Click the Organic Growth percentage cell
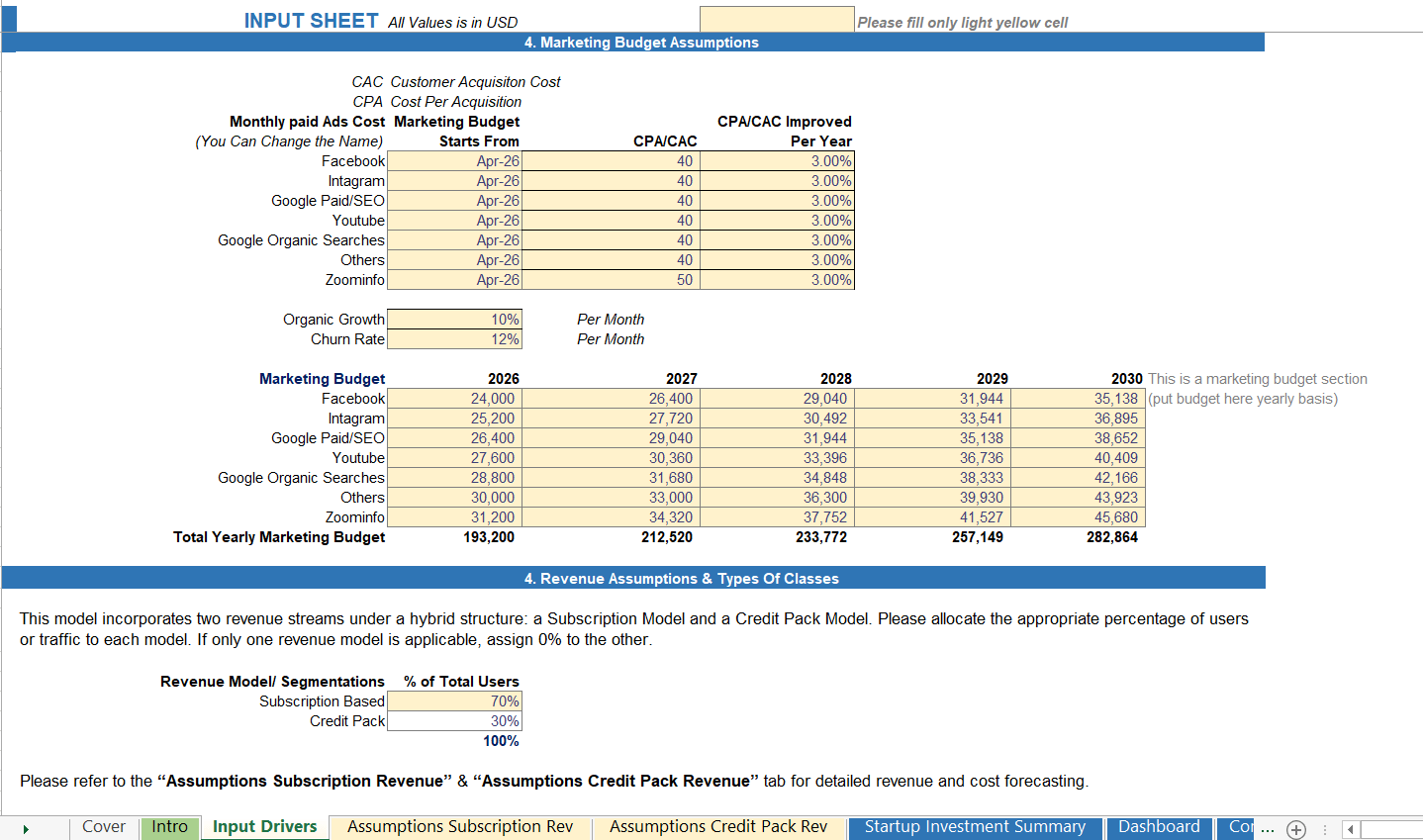Viewport: 1423px width, 840px height. coord(454,319)
